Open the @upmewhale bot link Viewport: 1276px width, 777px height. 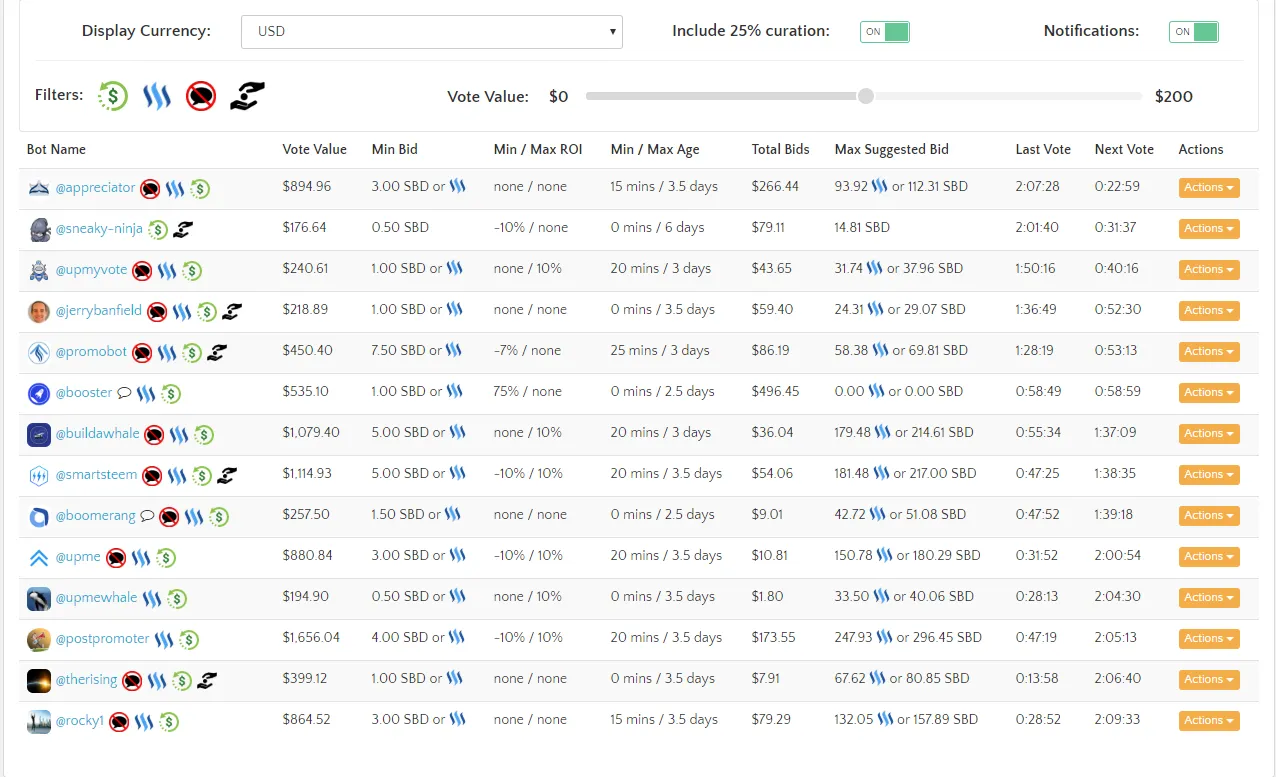point(96,598)
